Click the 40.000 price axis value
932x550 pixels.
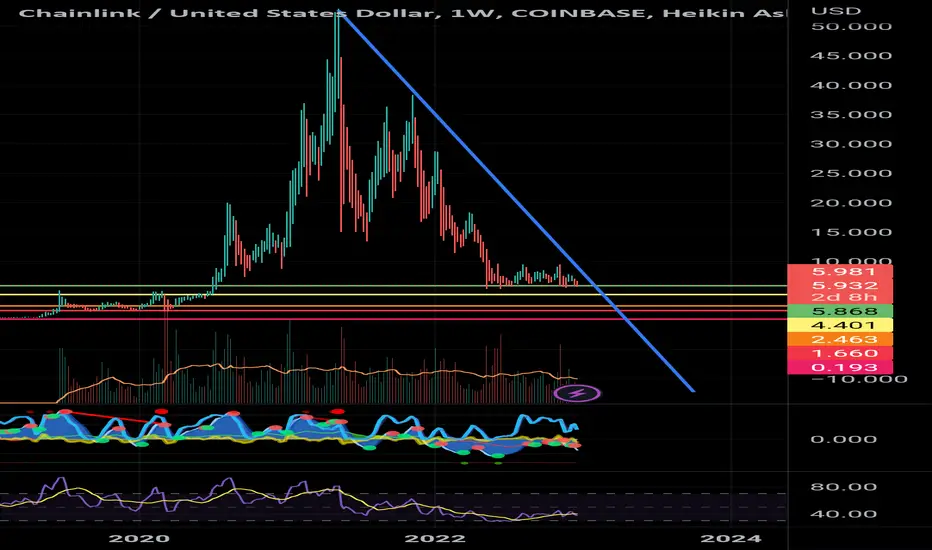[x=851, y=85]
